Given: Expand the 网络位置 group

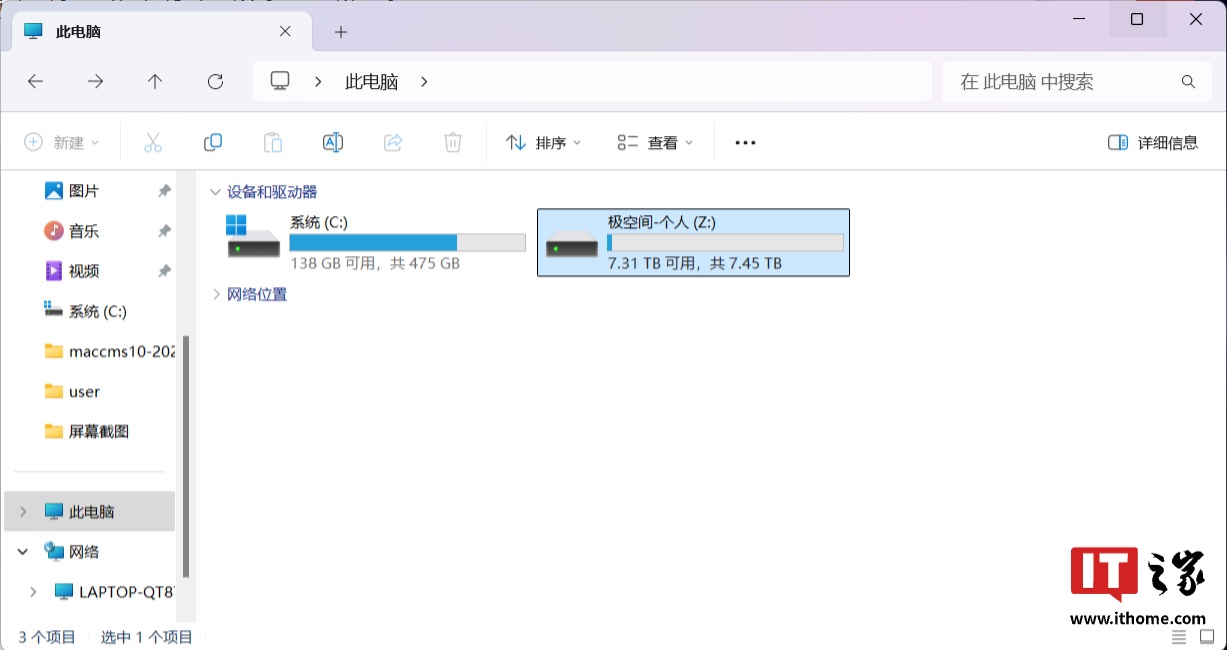Looking at the screenshot, I should pyautogui.click(x=215, y=294).
